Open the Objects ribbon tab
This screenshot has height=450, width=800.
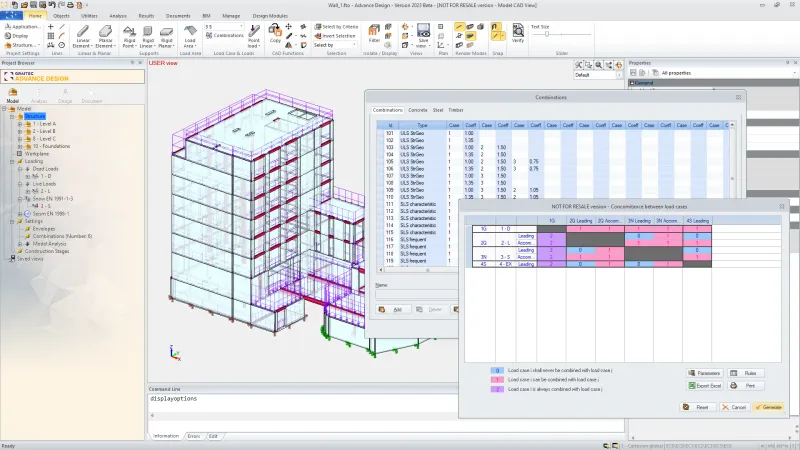click(61, 16)
